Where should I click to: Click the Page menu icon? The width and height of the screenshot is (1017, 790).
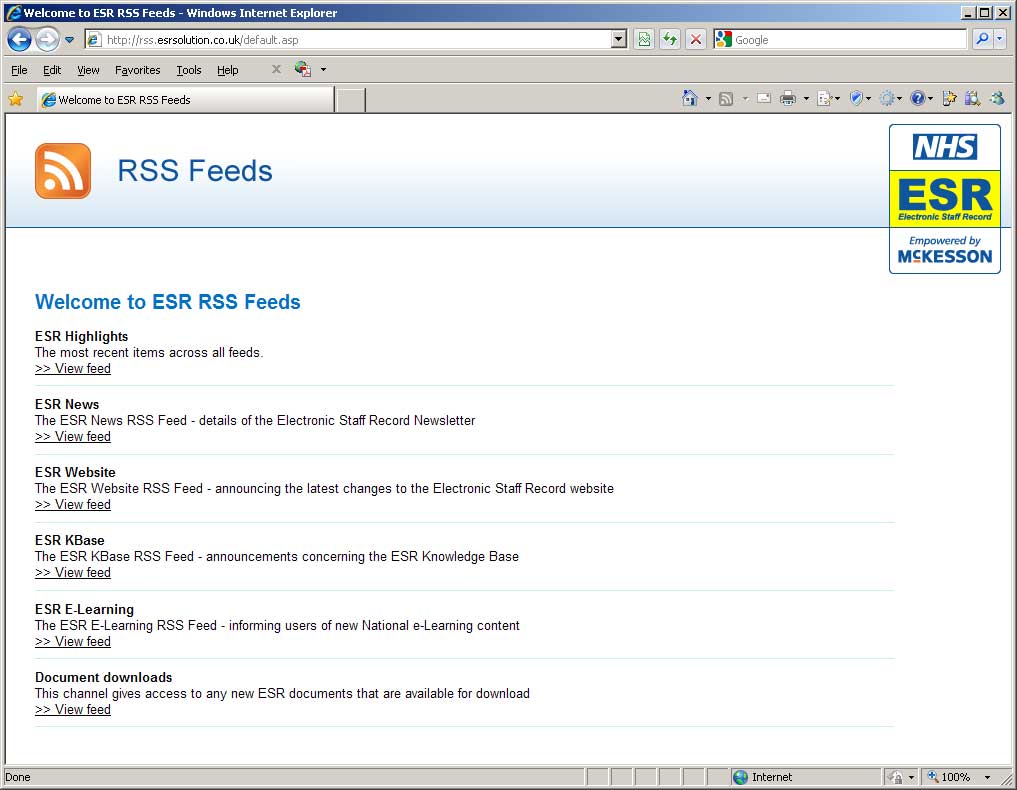[x=825, y=99]
